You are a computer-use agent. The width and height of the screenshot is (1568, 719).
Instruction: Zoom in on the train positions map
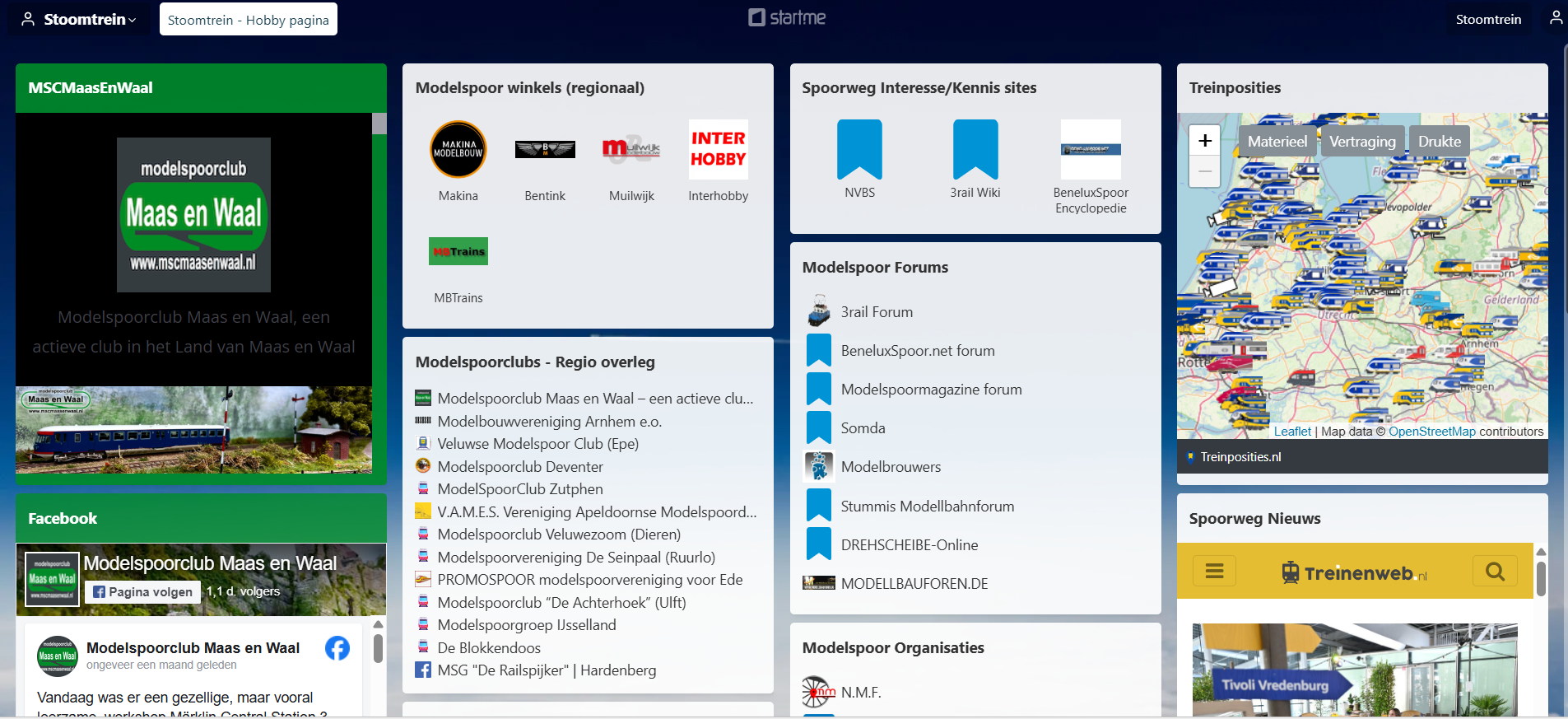(1205, 140)
